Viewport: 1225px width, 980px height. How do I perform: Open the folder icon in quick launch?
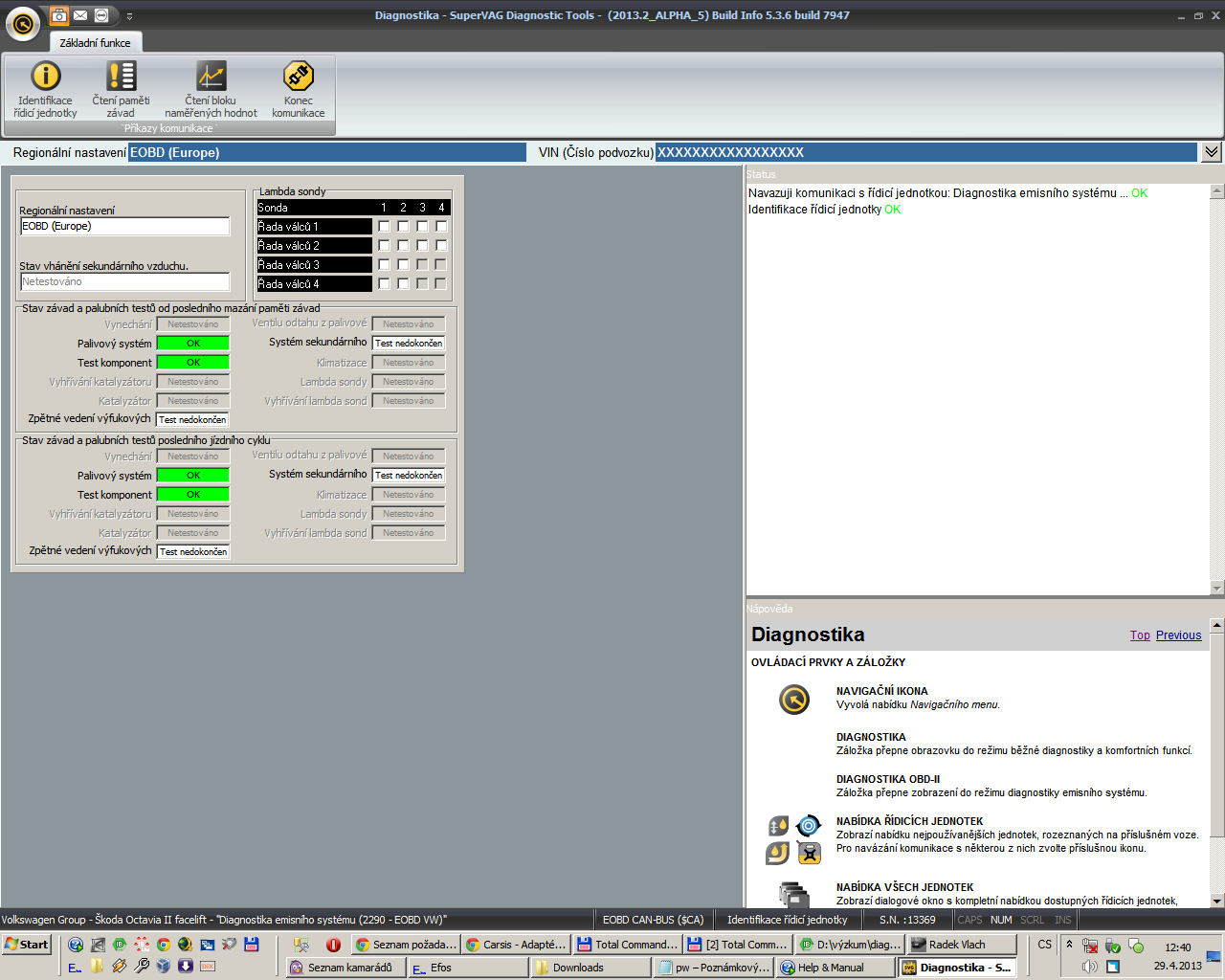point(98,967)
